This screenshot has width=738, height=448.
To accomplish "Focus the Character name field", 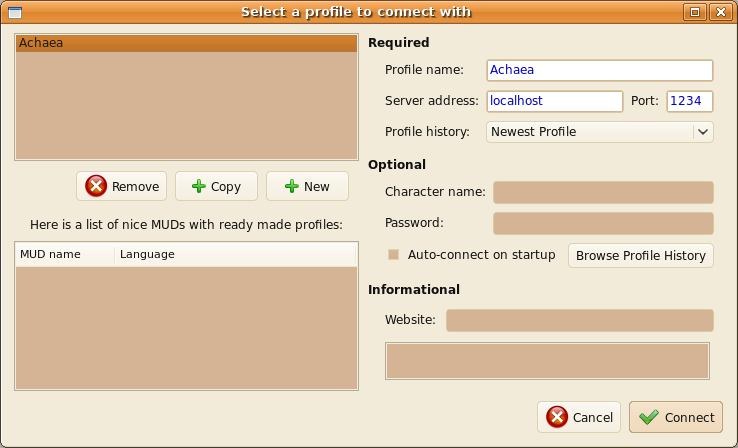I will 603,192.
